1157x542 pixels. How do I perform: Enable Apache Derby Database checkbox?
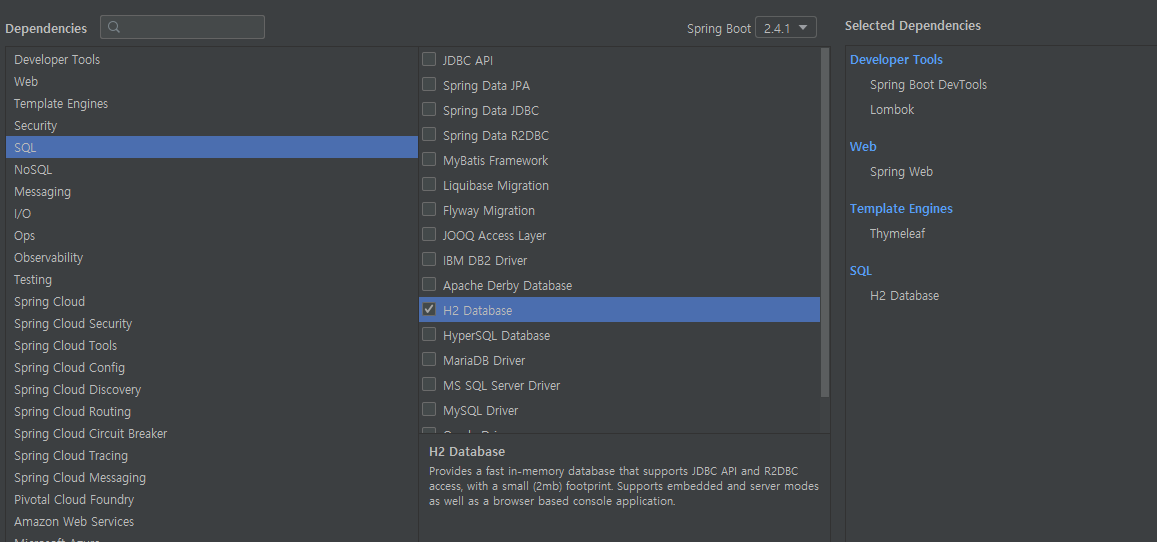429,285
